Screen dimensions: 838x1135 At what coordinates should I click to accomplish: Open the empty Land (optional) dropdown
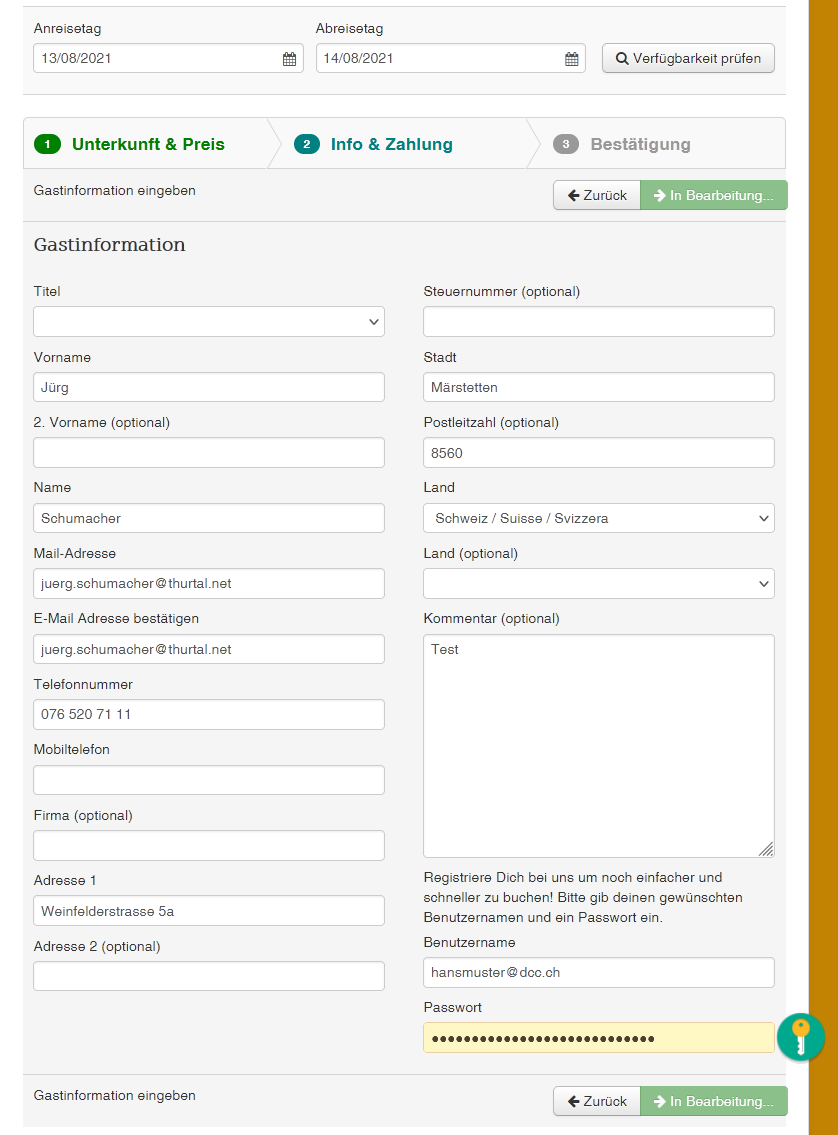pyautogui.click(x=599, y=583)
